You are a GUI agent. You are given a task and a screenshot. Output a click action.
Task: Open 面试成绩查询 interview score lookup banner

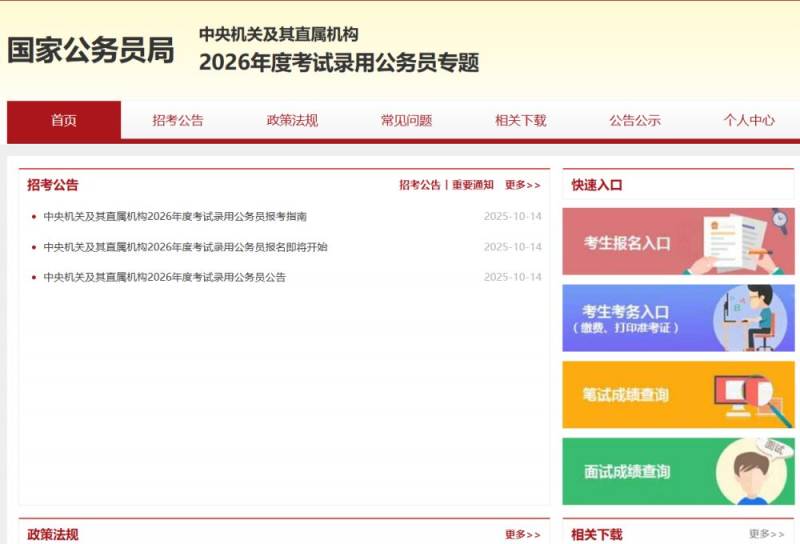[x=677, y=471]
